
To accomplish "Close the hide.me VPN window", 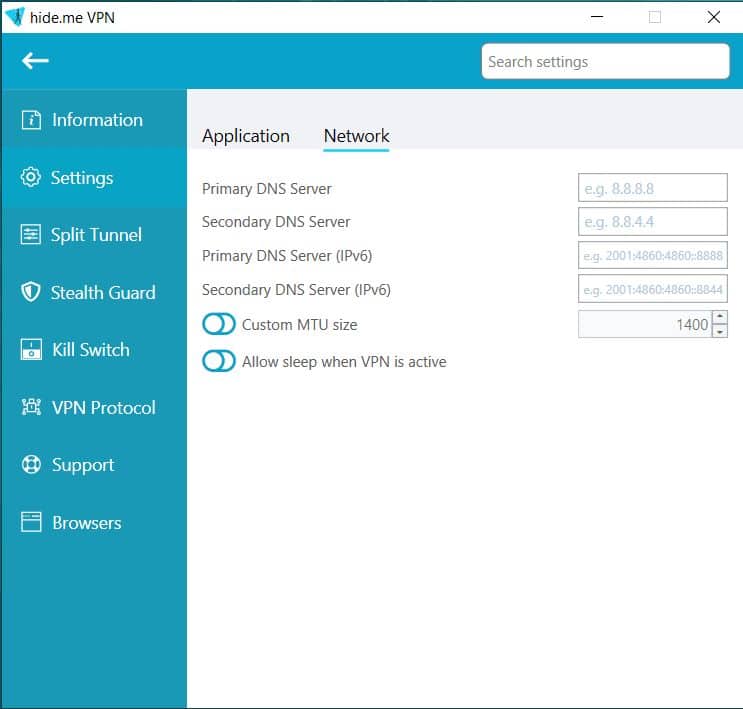I will click(x=714, y=17).
